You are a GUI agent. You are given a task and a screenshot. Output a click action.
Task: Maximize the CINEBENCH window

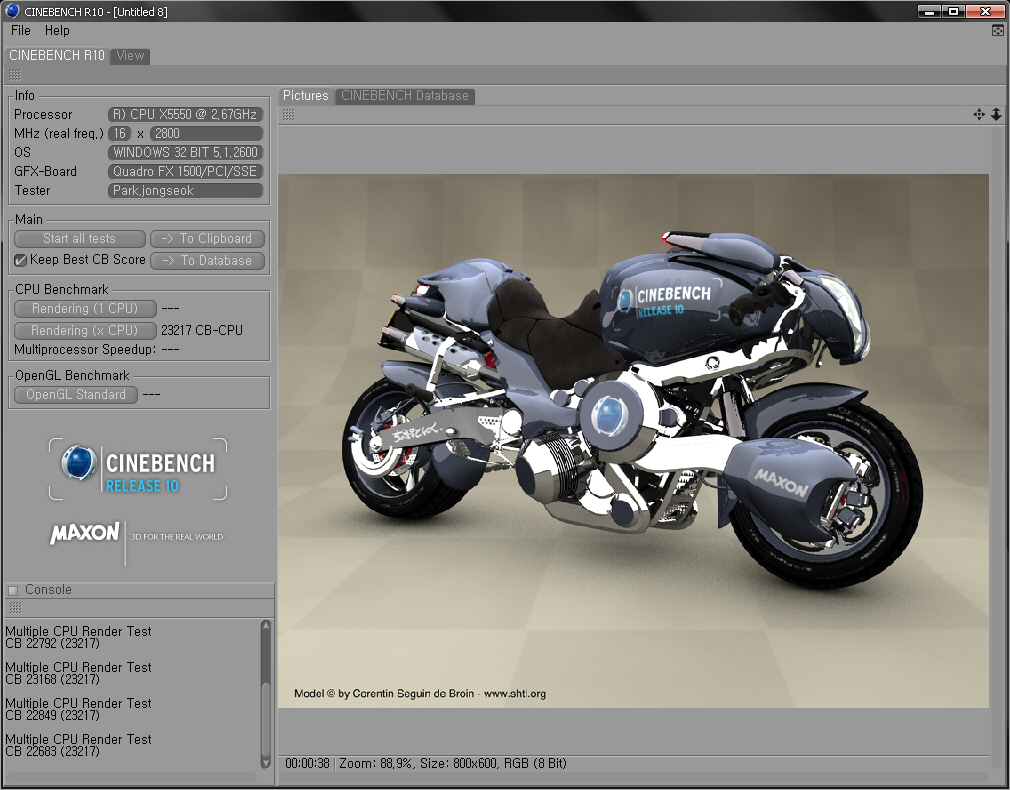click(953, 11)
